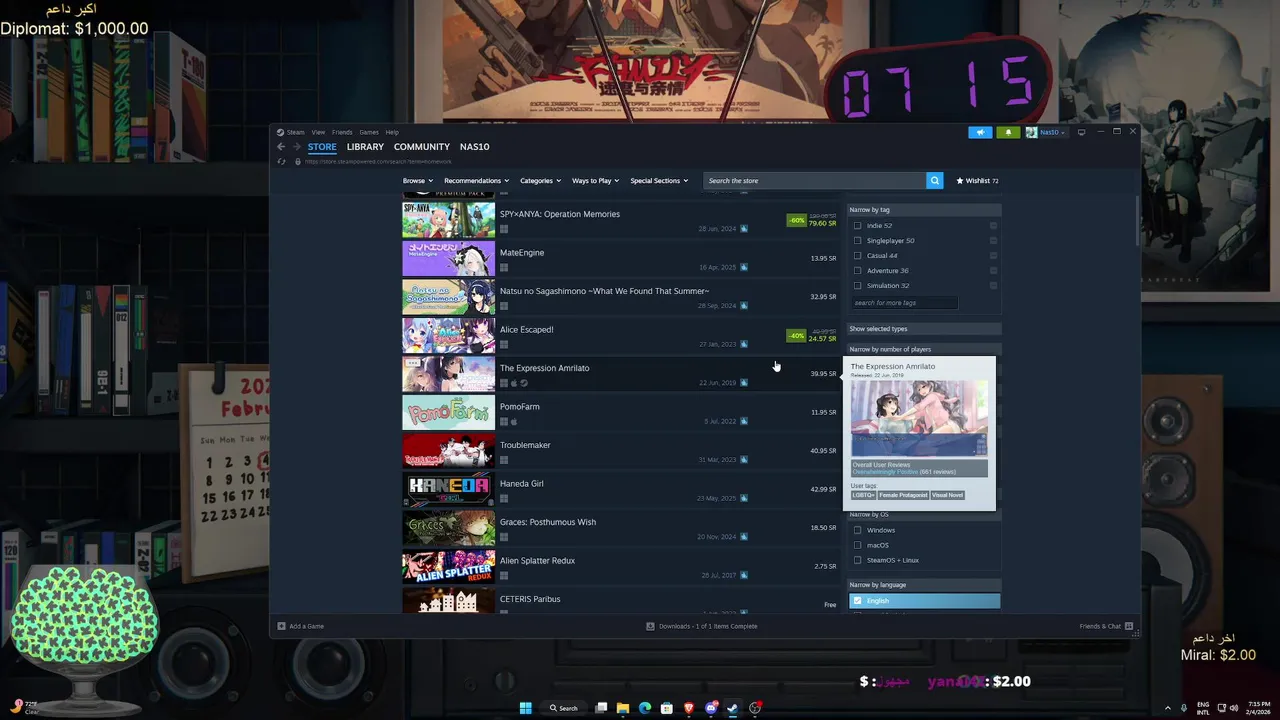Expand the Recommendations dropdown
This screenshot has height=720, width=1280.
476,181
